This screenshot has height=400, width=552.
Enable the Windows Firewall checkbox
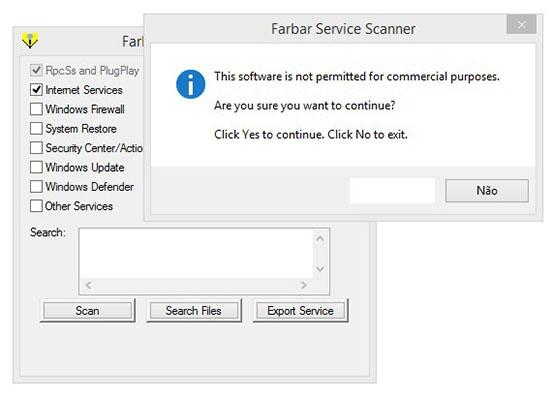click(x=36, y=109)
